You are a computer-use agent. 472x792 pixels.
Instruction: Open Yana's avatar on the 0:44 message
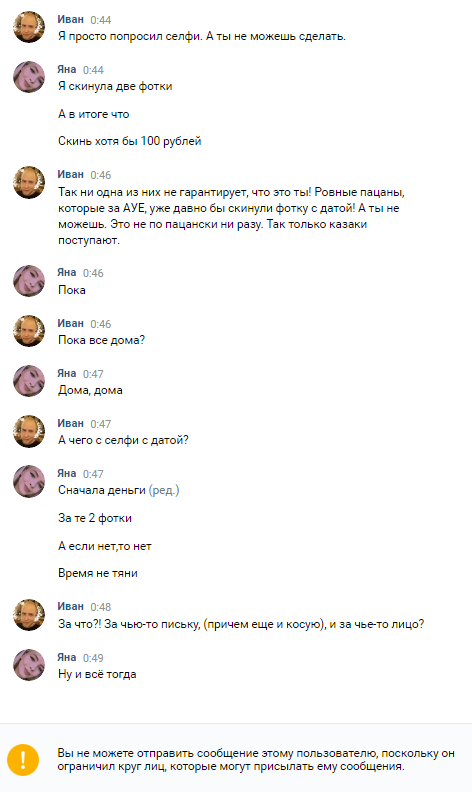coord(29,77)
